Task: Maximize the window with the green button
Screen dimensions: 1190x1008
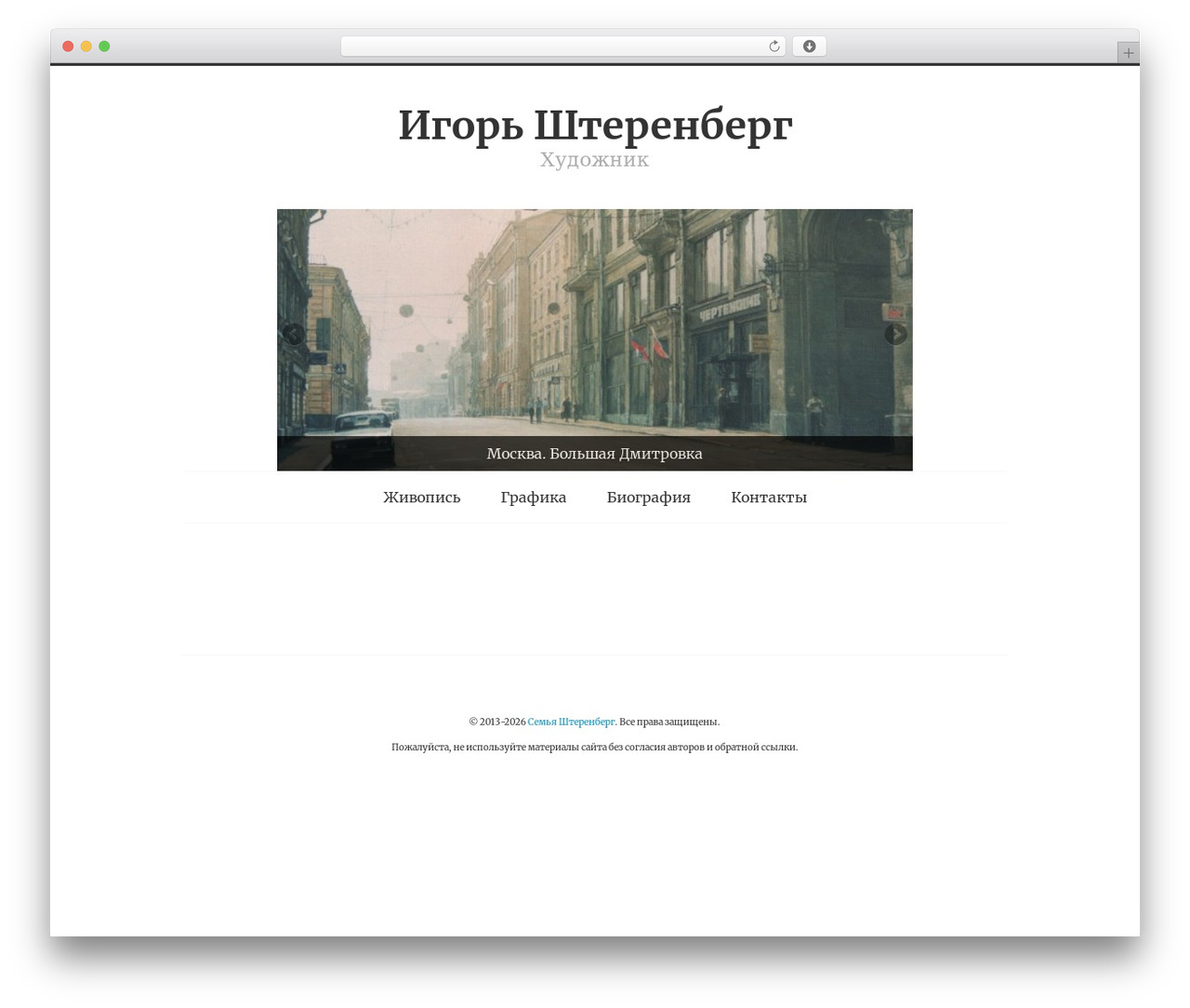Action: 104,46
